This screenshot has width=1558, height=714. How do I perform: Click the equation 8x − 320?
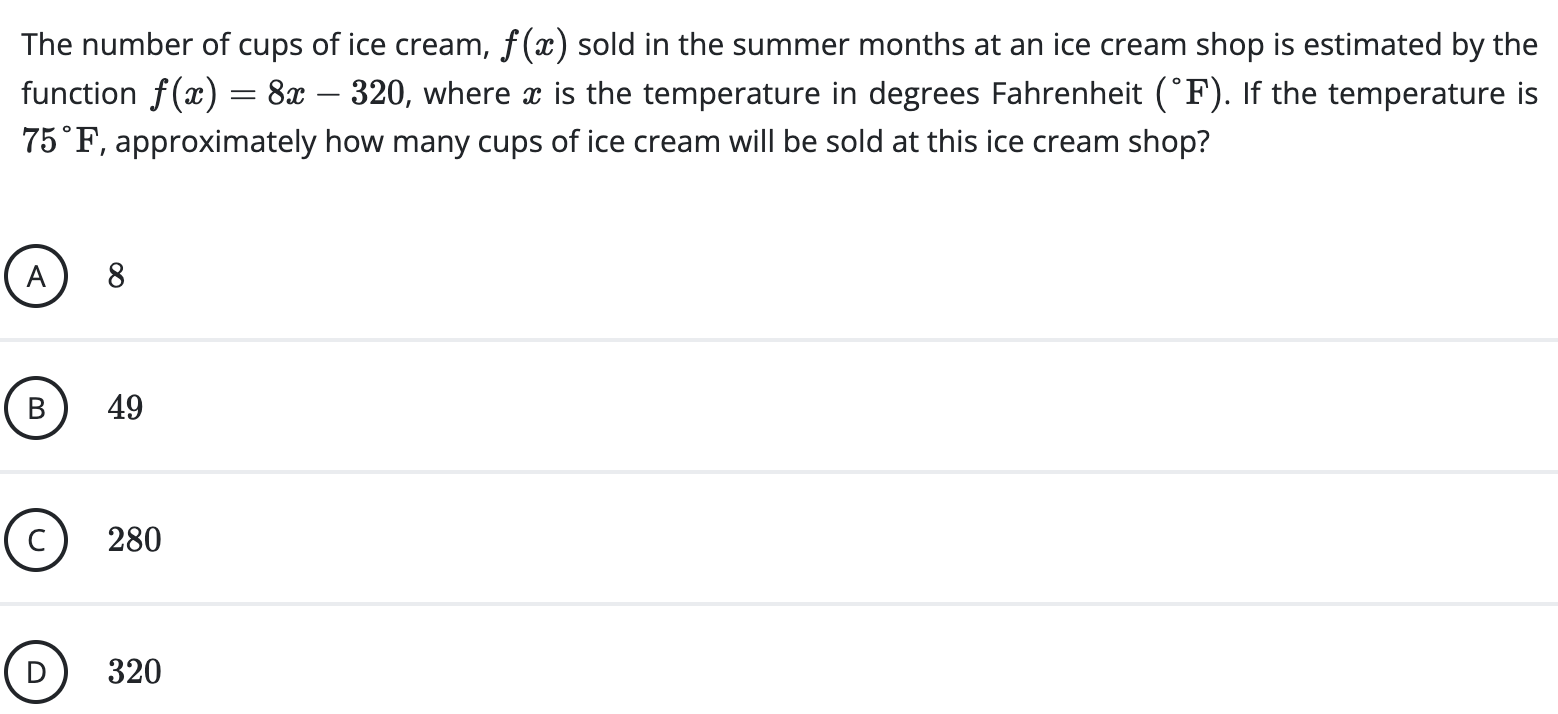pos(335,94)
